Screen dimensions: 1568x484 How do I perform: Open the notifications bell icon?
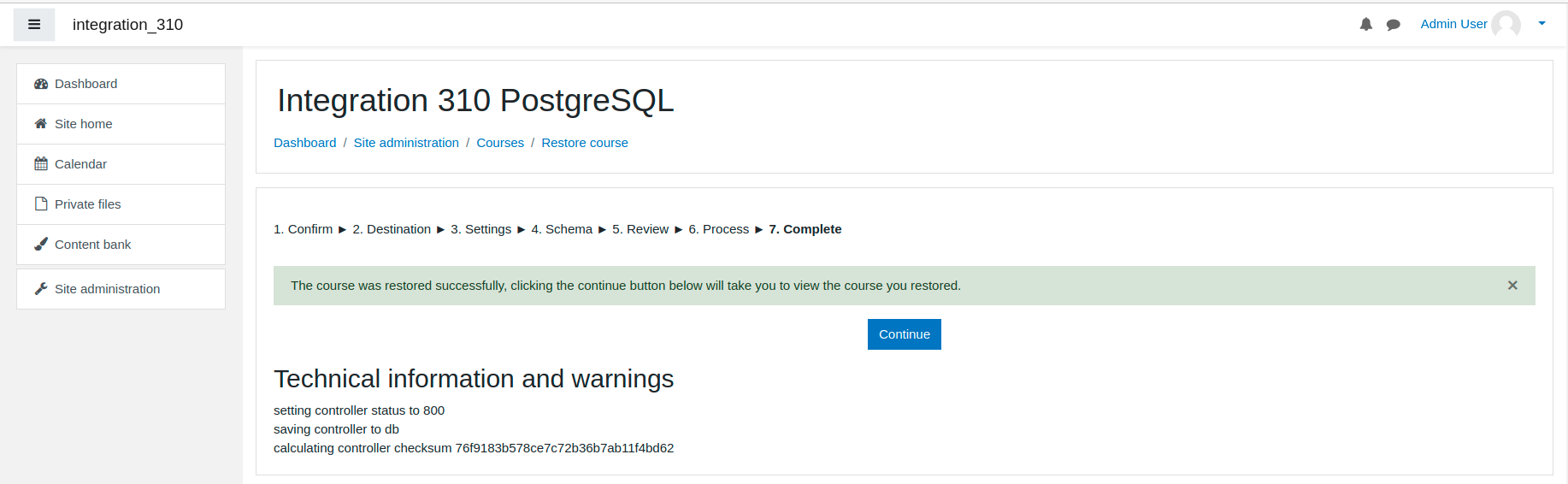click(x=1366, y=25)
